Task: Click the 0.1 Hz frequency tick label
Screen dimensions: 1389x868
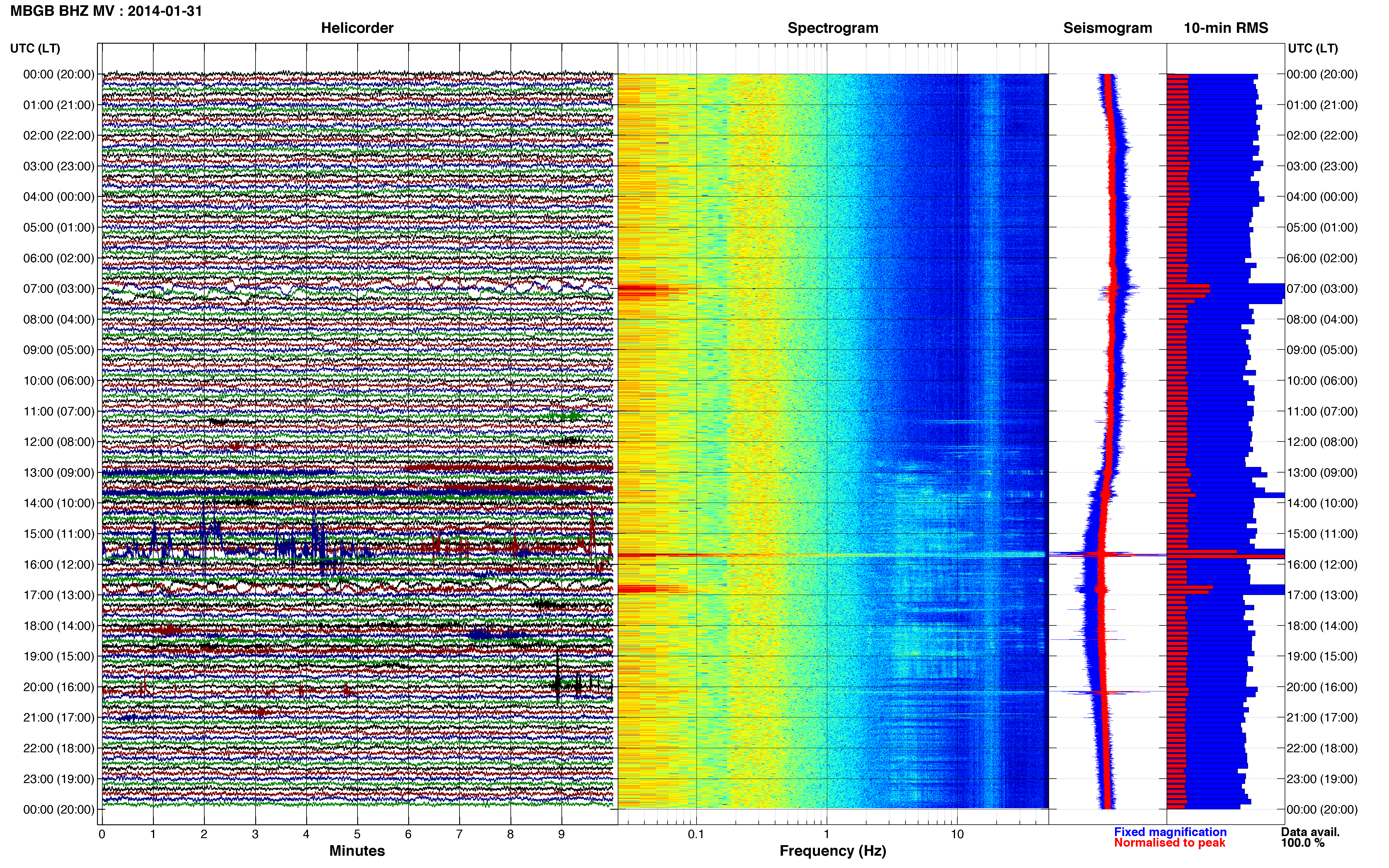Action: point(696,834)
